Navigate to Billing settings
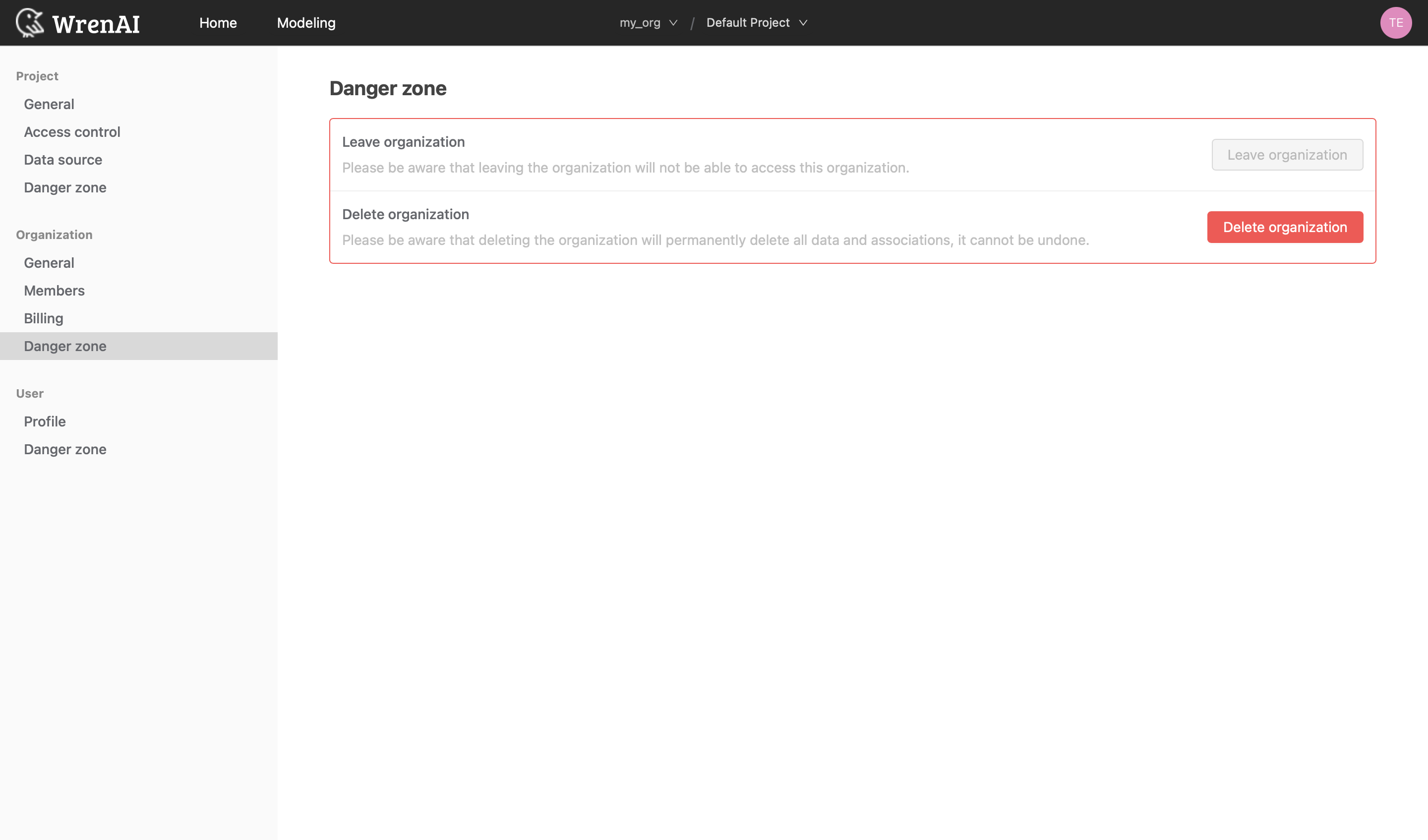 click(43, 318)
